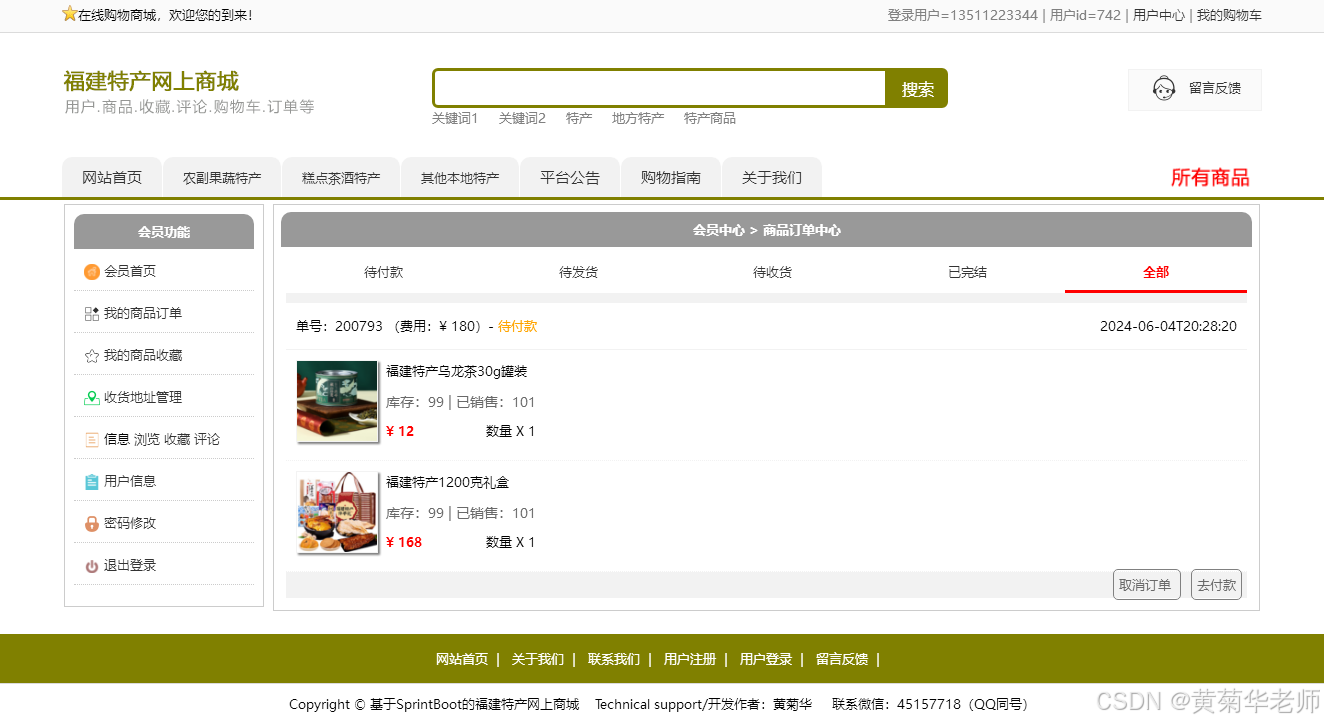Click the 去付款 button
1324x723 pixels.
pos(1216,585)
